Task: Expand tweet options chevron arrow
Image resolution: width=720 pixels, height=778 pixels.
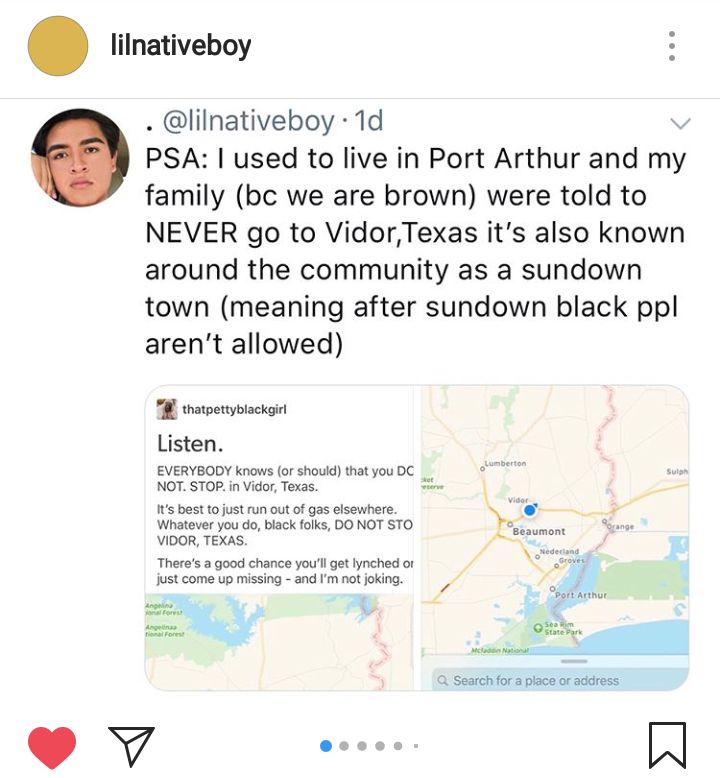Action: [x=680, y=123]
